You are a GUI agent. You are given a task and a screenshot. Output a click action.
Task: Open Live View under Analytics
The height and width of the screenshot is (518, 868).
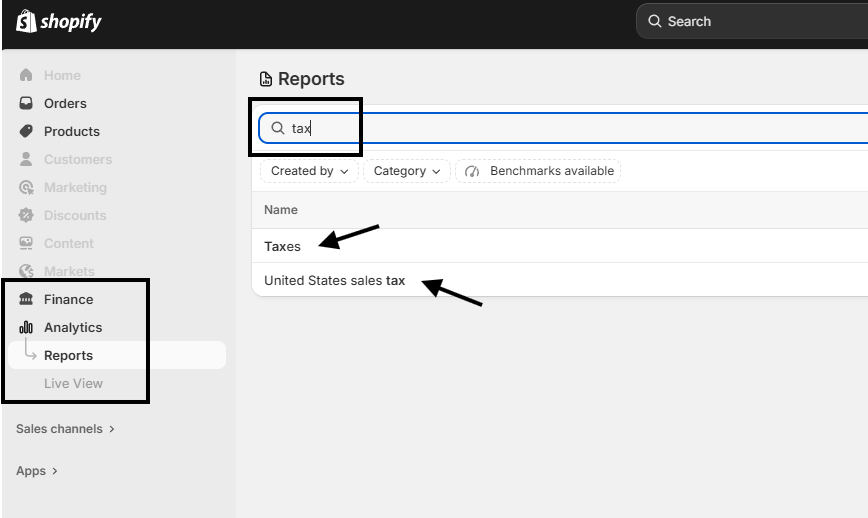pyautogui.click(x=73, y=383)
